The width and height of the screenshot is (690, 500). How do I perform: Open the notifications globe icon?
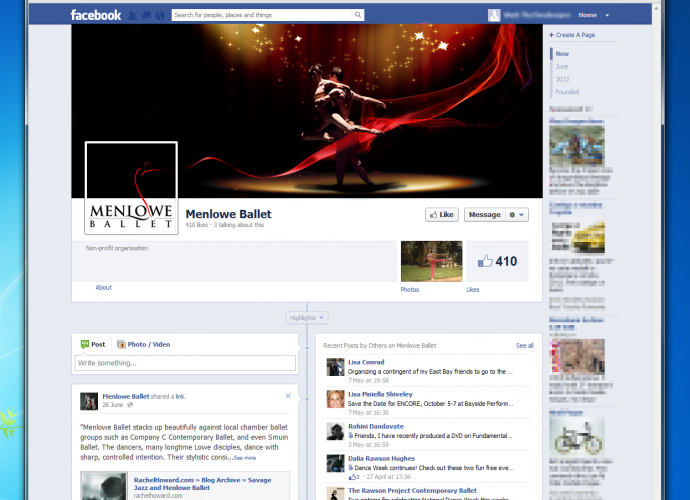coord(160,15)
